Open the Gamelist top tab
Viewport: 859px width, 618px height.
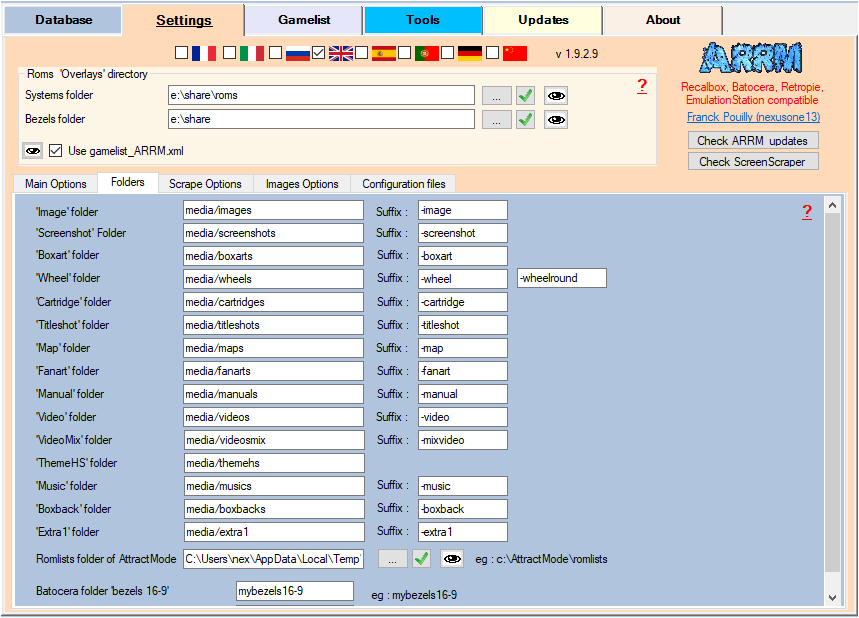(303, 20)
